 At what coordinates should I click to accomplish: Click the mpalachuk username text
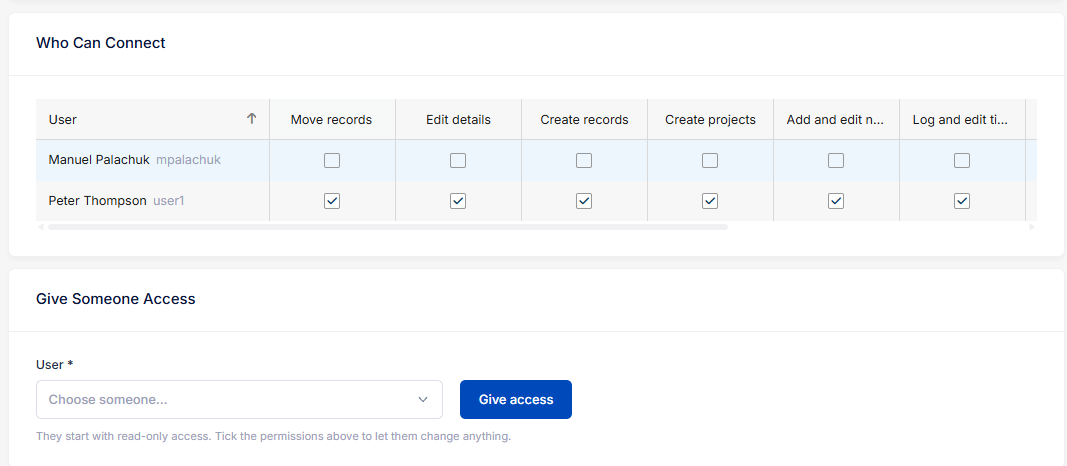[188, 161]
